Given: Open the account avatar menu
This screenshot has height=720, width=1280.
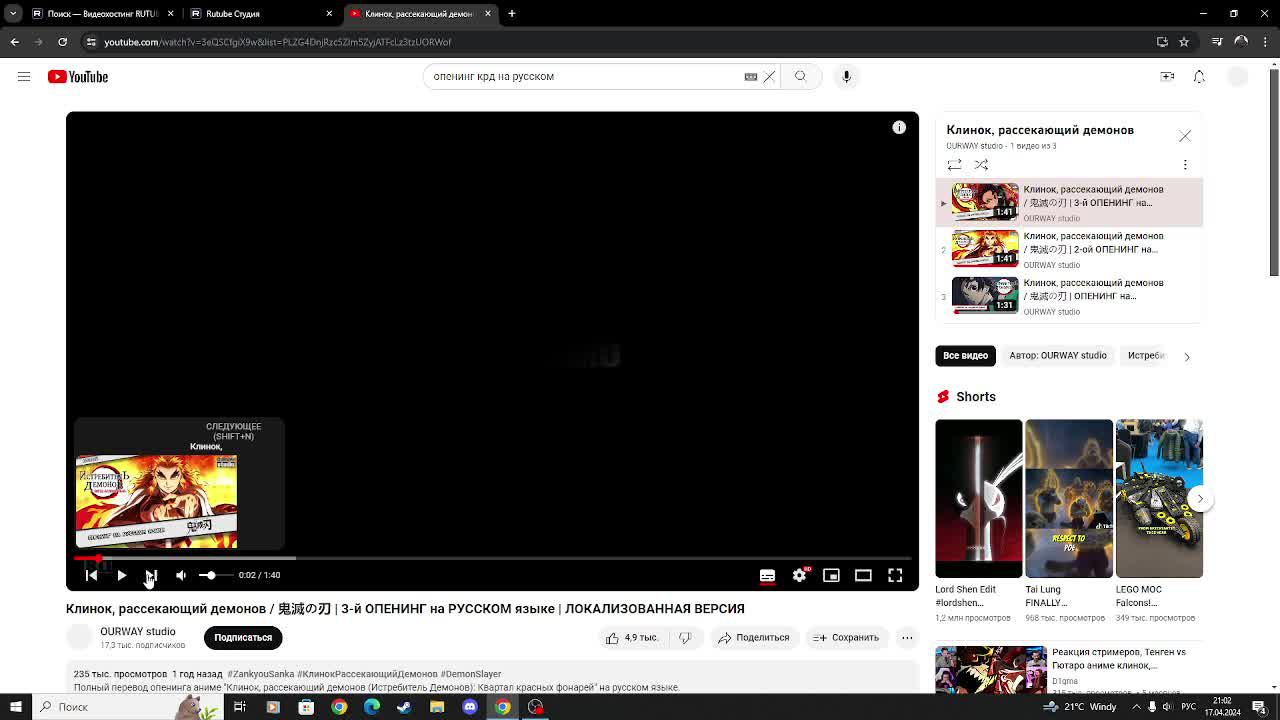Looking at the screenshot, I should [1238, 77].
